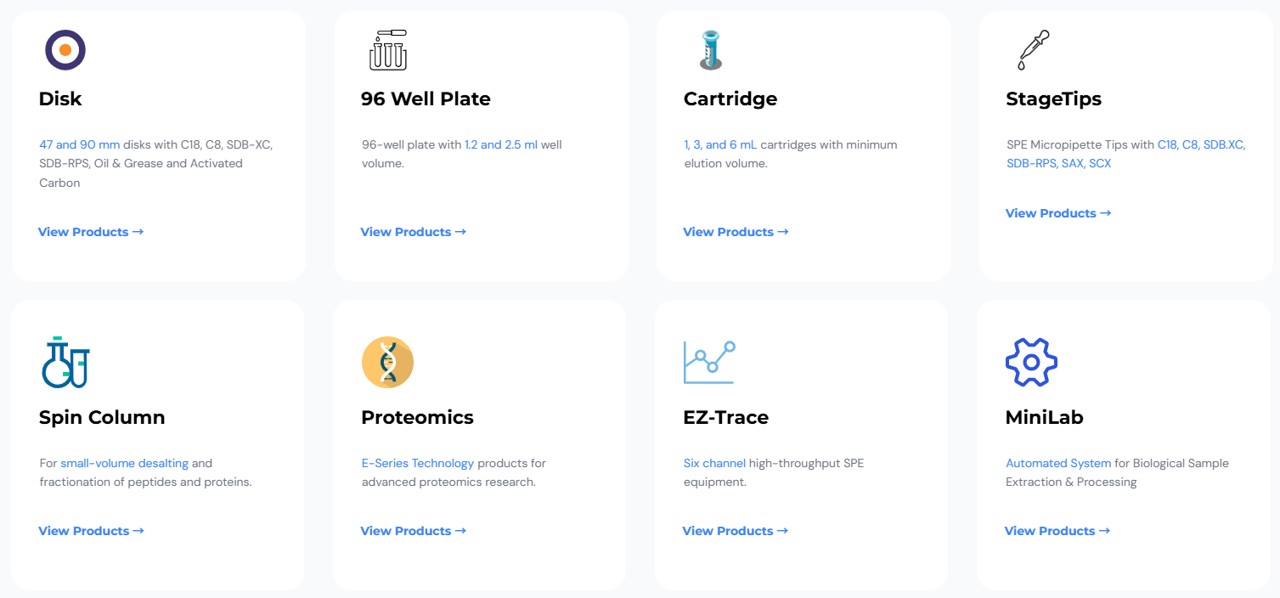Click the "E-Series Technology" link
Viewport: 1280px width, 598px height.
click(x=418, y=464)
